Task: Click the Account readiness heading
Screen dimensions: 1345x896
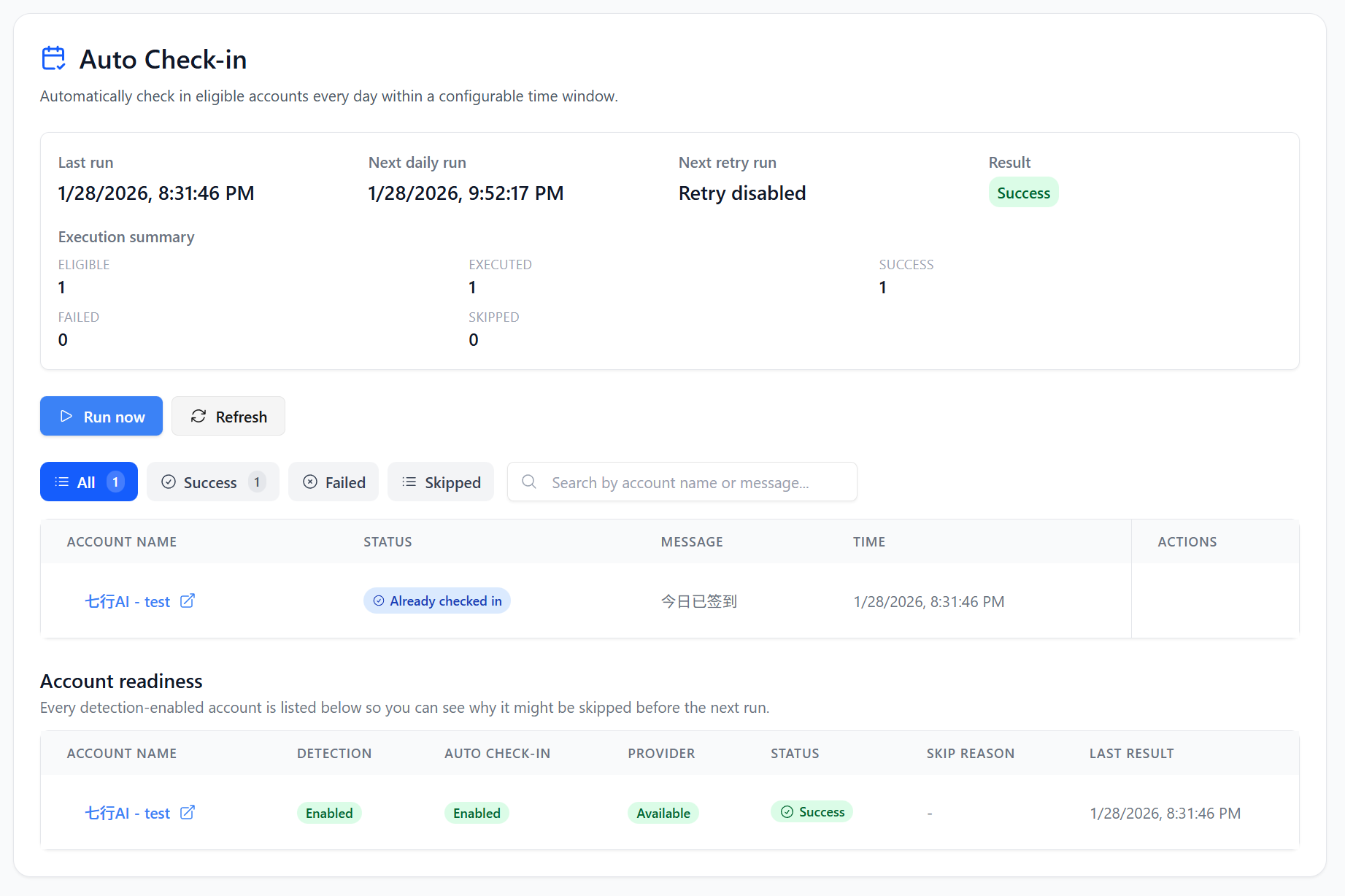Action: (121, 681)
